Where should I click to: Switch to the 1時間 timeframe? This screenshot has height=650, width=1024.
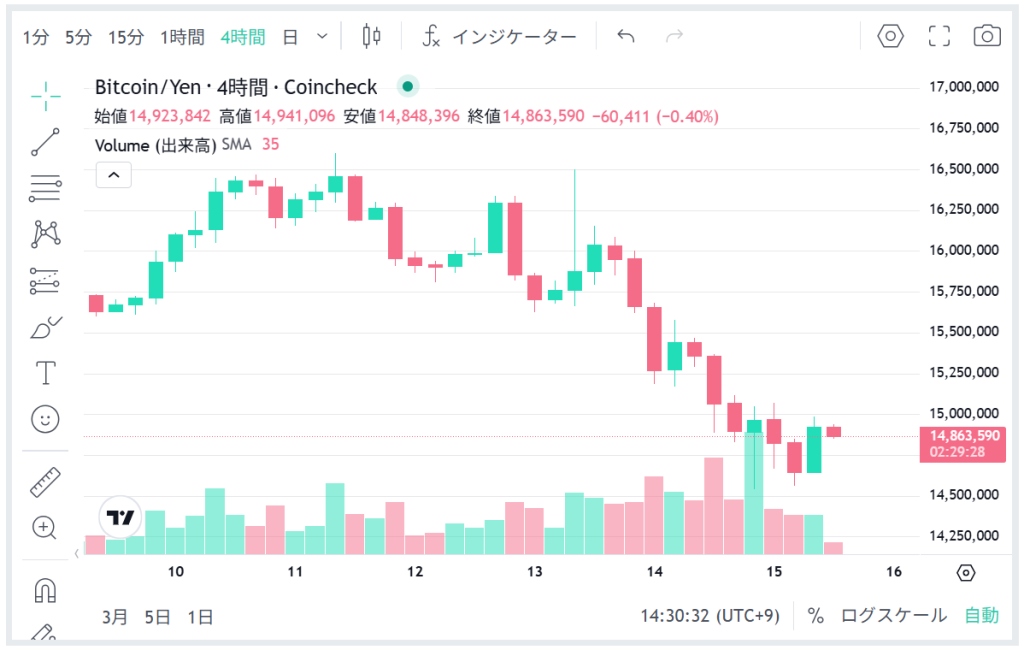click(182, 37)
